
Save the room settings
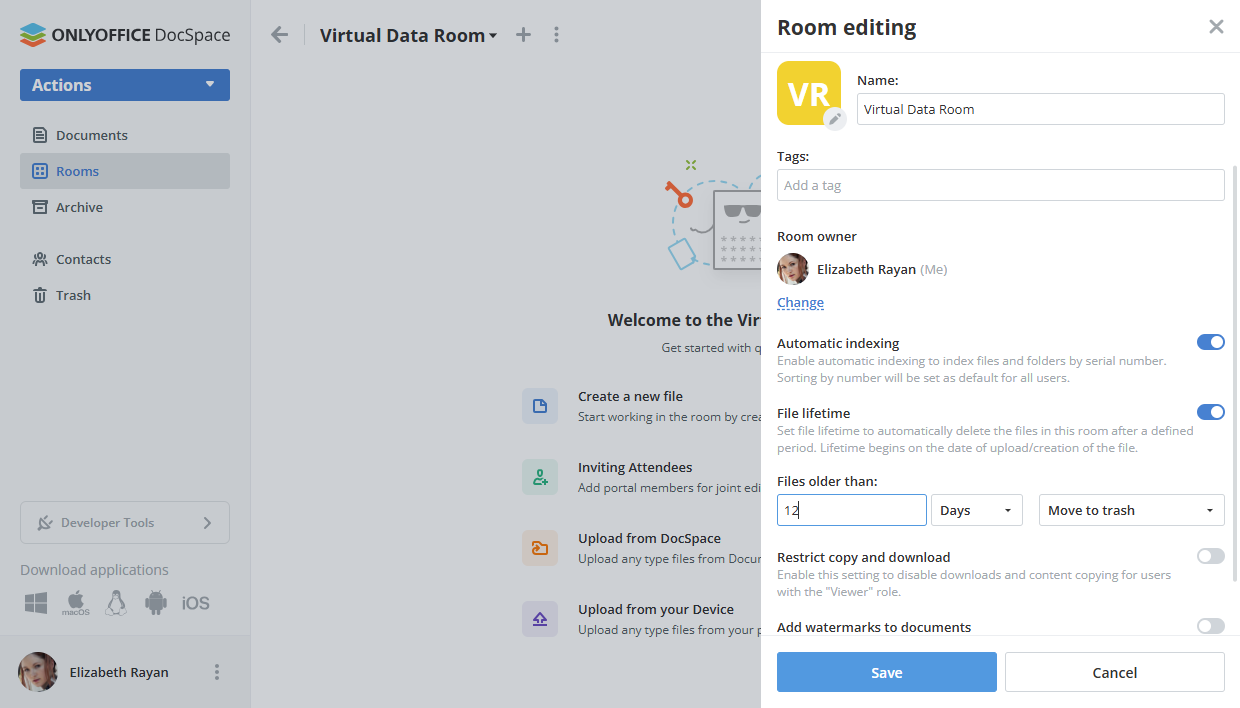coord(887,672)
